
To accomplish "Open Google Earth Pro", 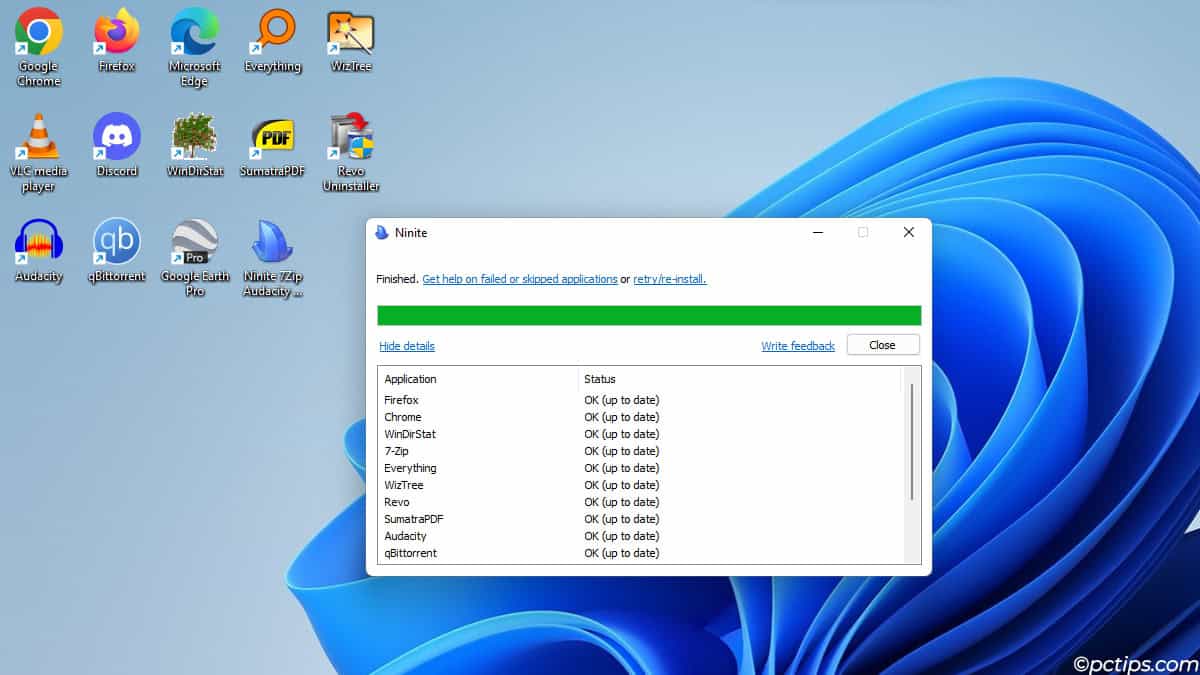I will click(x=194, y=242).
